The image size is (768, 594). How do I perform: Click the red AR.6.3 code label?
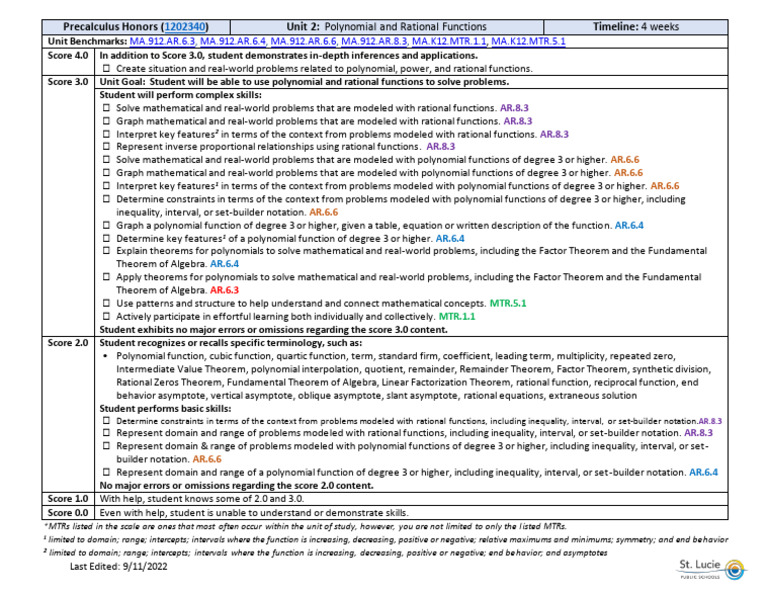click(224, 290)
